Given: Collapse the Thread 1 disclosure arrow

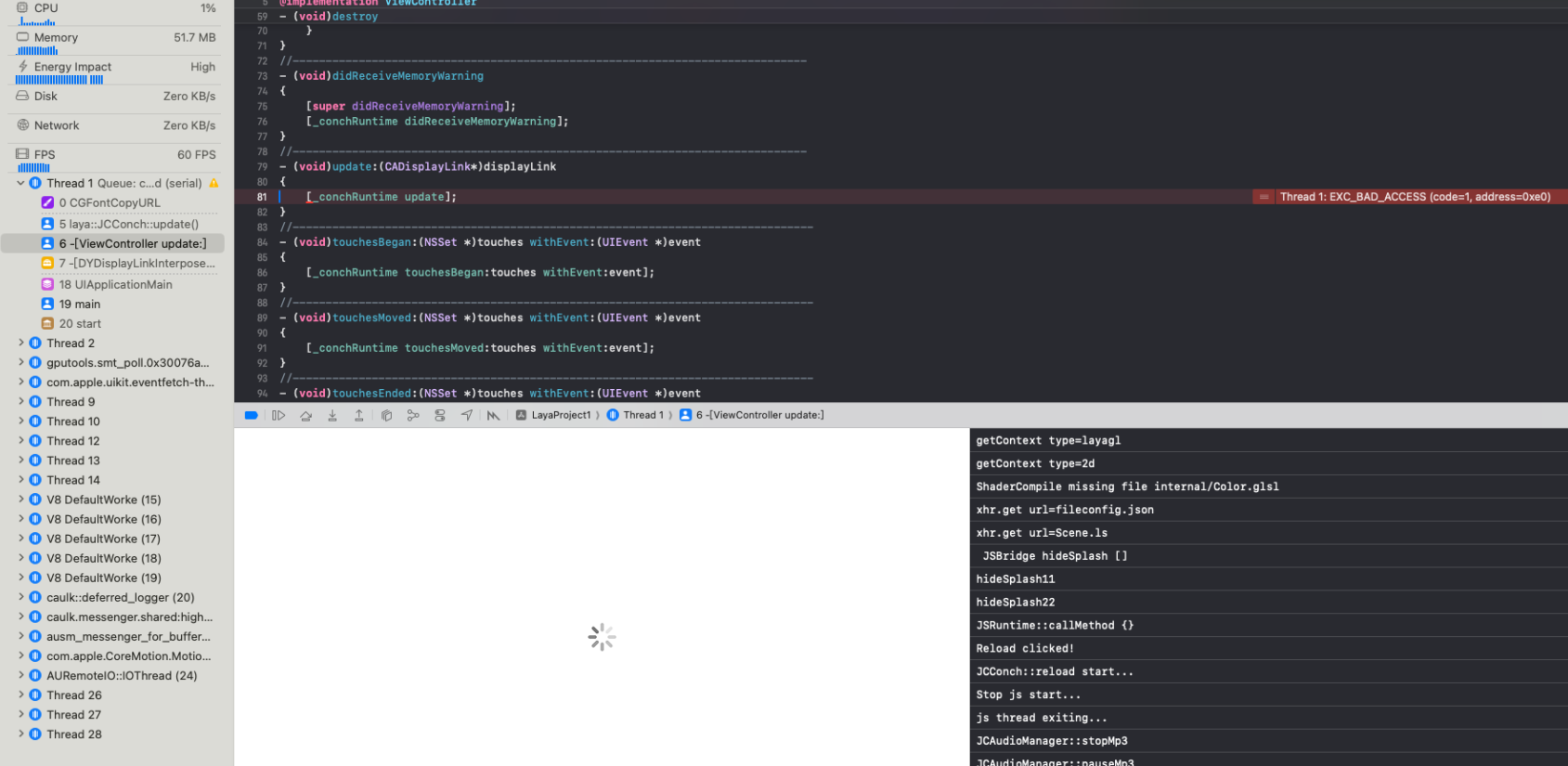Looking at the screenshot, I should tap(20, 183).
